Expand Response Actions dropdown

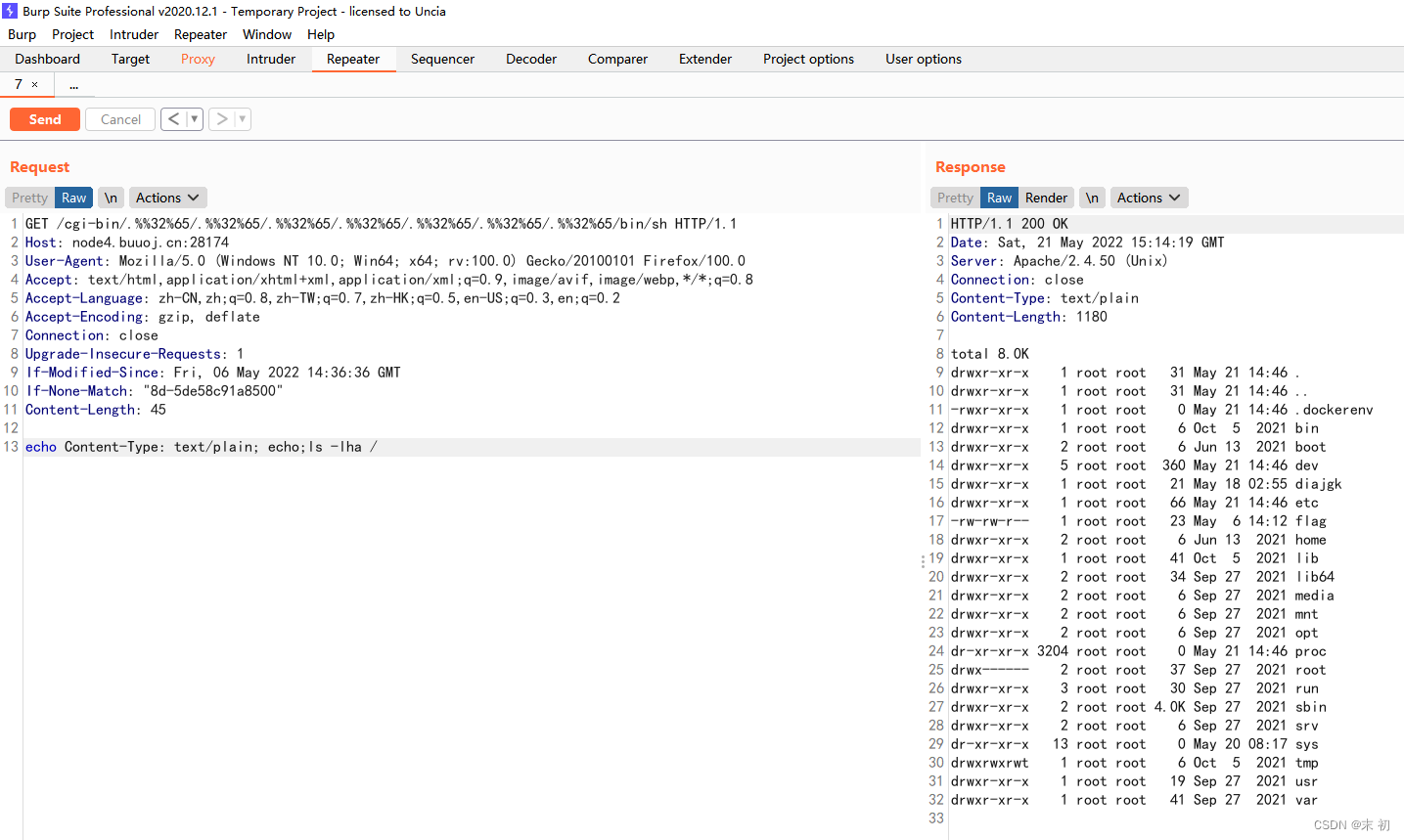1150,198
